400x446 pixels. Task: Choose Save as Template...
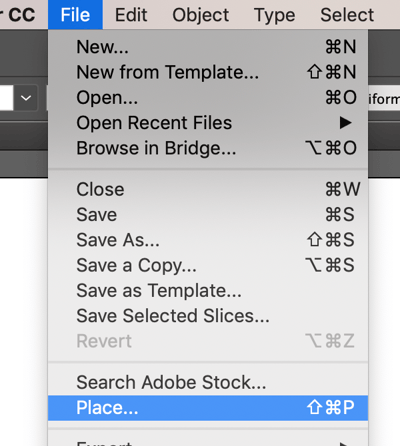click(208, 291)
